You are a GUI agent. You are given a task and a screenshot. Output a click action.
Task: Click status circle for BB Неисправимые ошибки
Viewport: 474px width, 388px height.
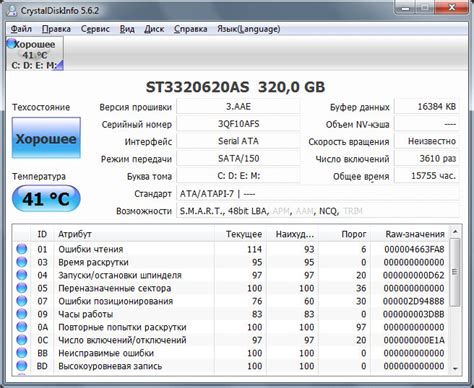tap(22, 353)
